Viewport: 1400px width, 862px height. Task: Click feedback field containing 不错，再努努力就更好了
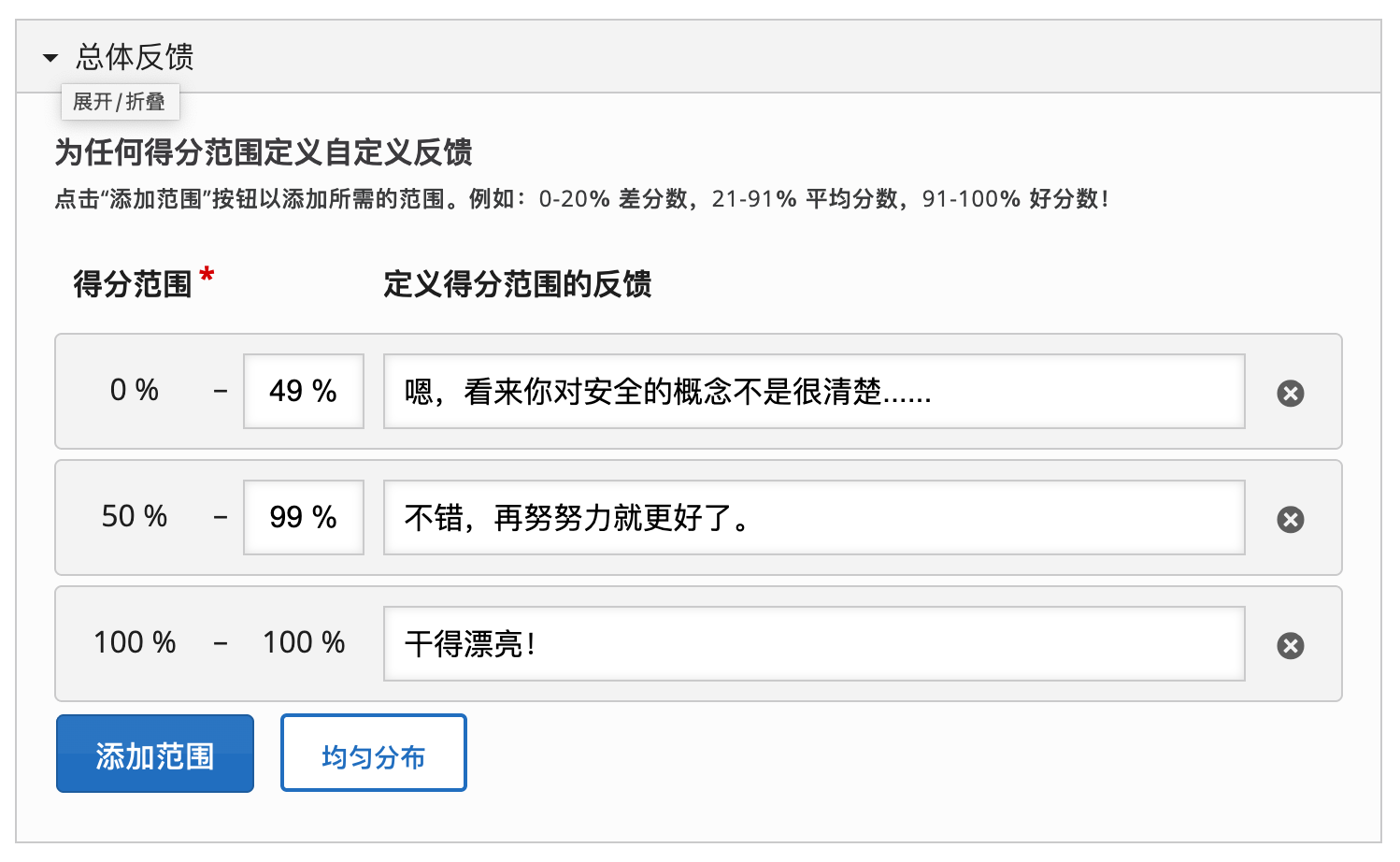point(813,518)
